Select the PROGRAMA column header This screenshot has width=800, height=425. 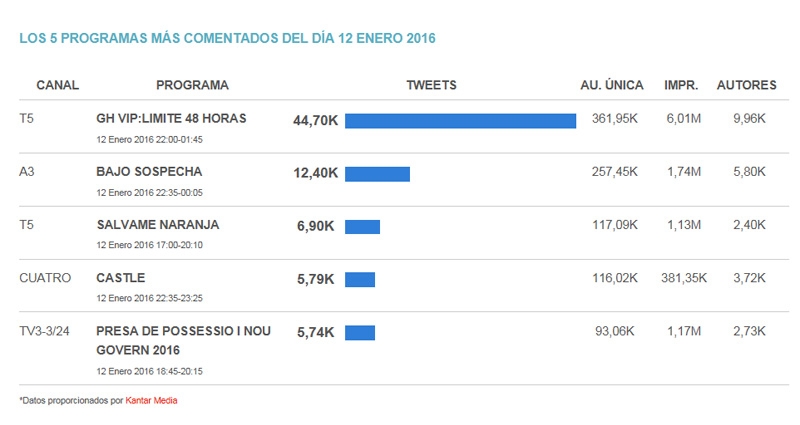pyautogui.click(x=192, y=86)
